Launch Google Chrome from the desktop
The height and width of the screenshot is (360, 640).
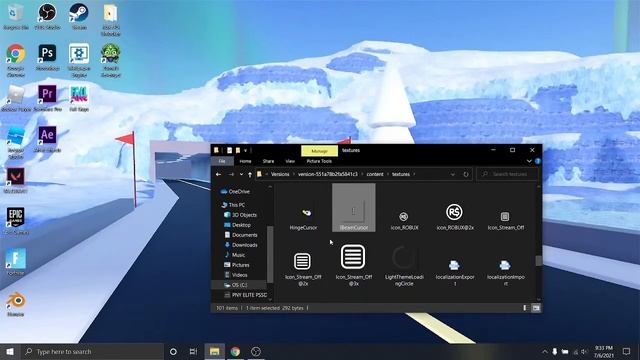(16, 60)
